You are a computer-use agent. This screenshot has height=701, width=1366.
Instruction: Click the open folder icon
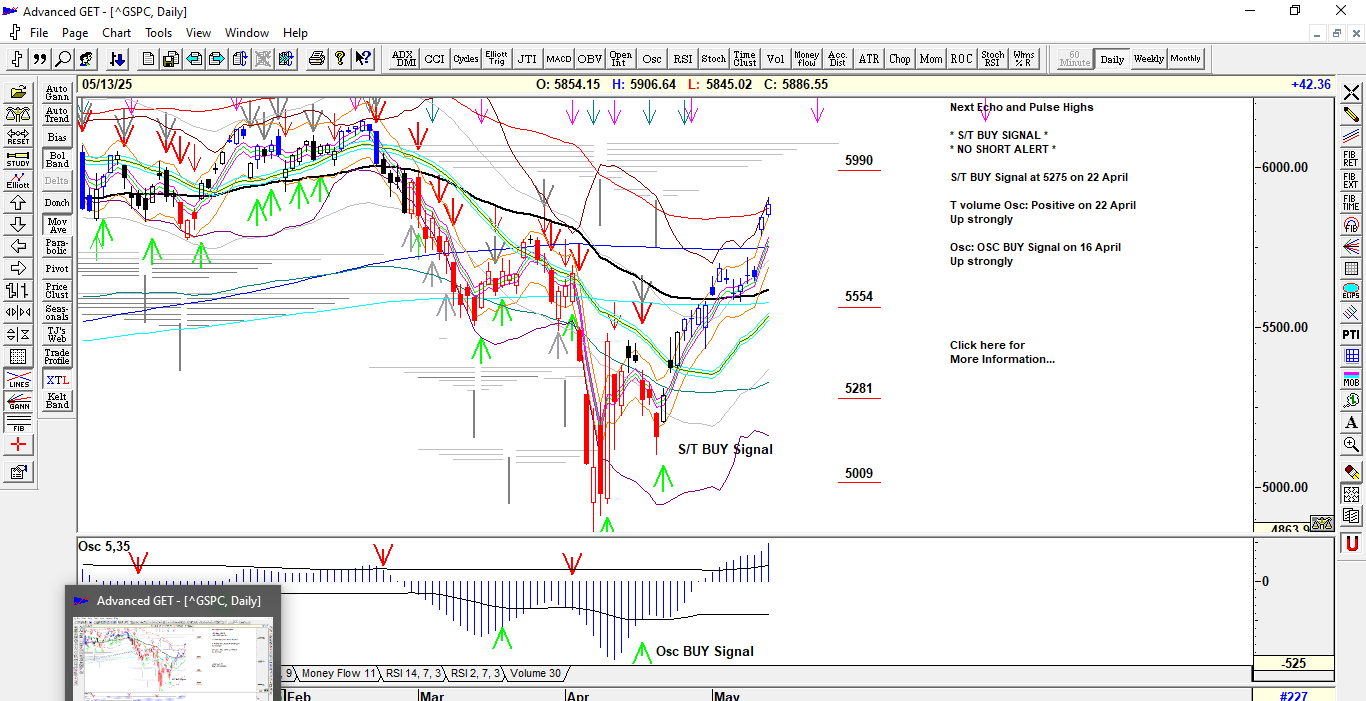pos(18,92)
